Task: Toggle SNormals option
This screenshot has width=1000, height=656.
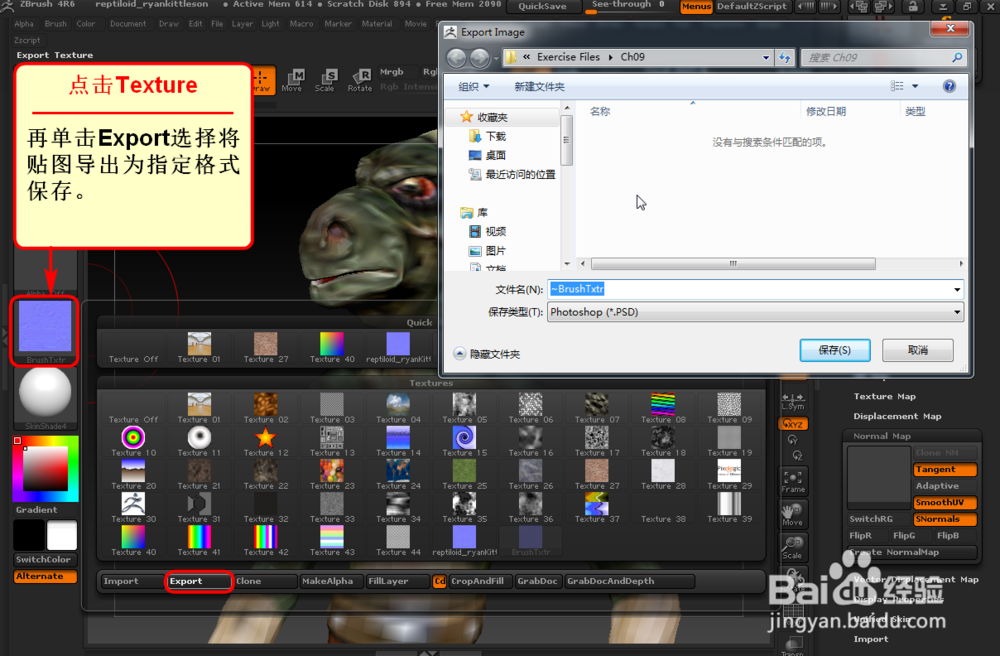Action: point(945,519)
